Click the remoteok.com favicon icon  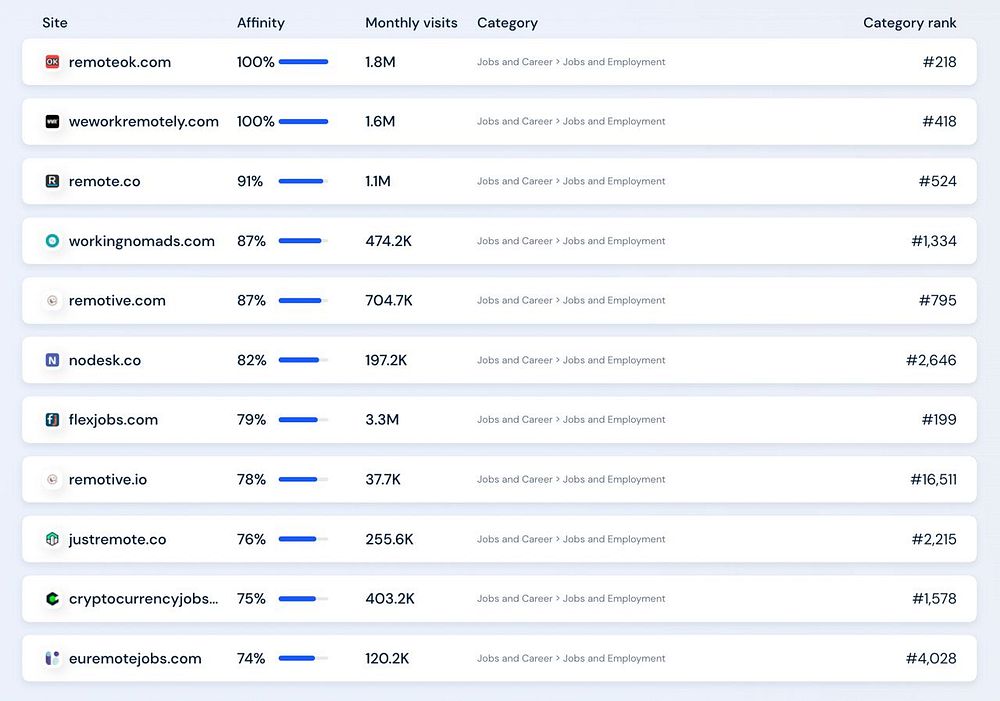click(52, 62)
